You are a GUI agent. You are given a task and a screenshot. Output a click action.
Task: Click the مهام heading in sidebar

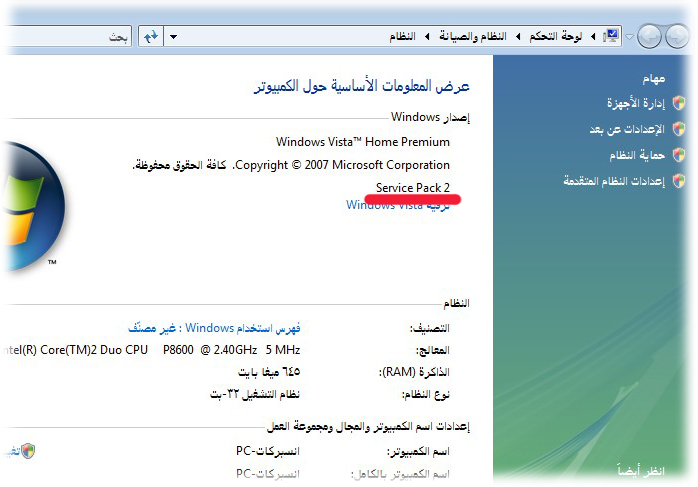pos(653,79)
